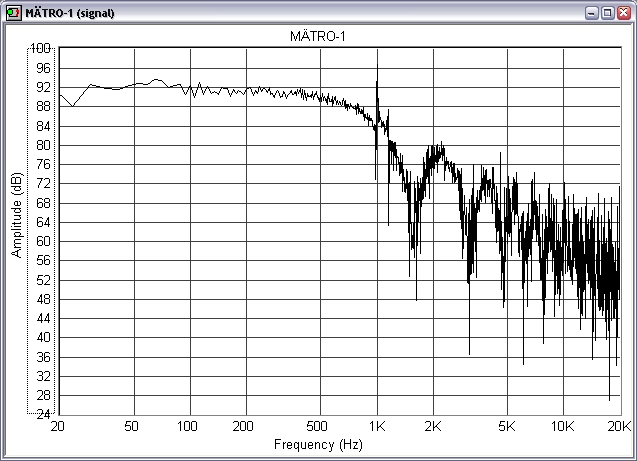Click the 44 dB amplitude axis value
Viewport: 637px width, 461px height.
[43, 318]
